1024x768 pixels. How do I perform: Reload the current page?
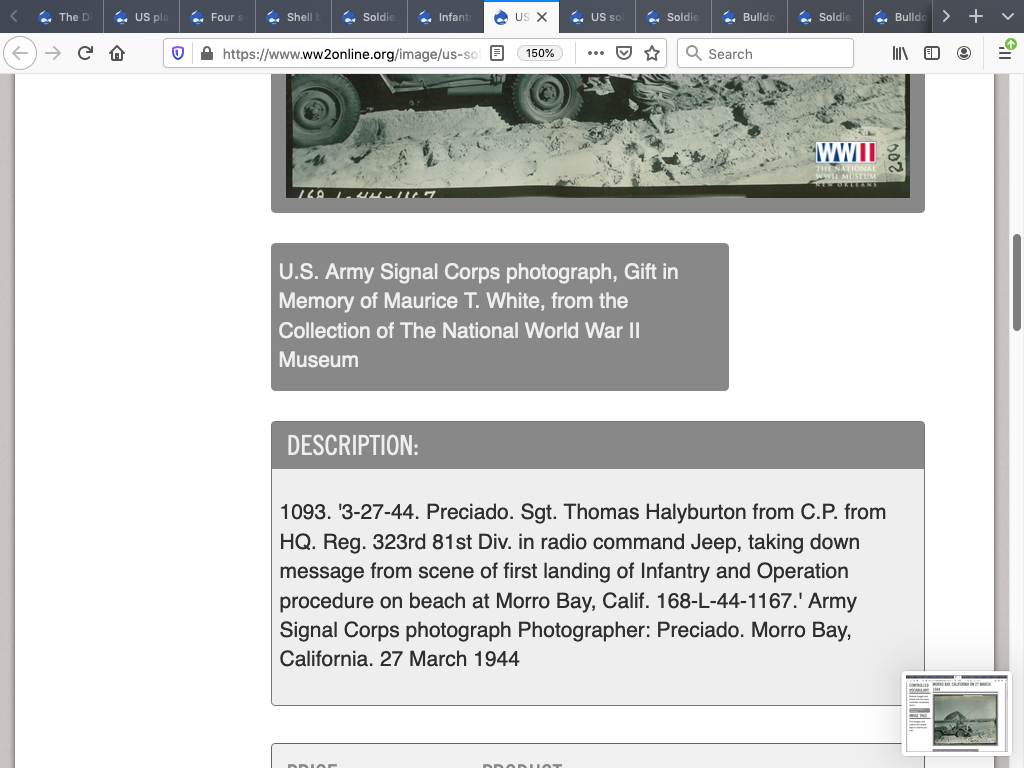(85, 54)
